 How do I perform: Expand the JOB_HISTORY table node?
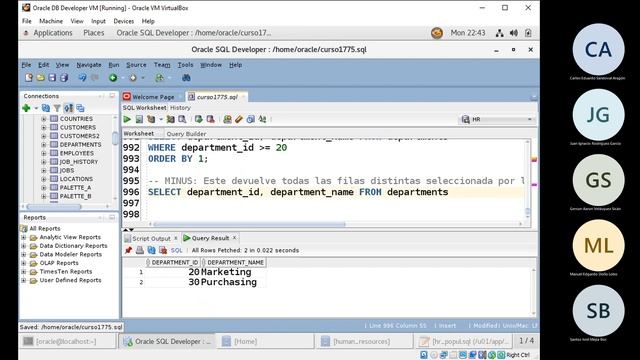pos(44,162)
